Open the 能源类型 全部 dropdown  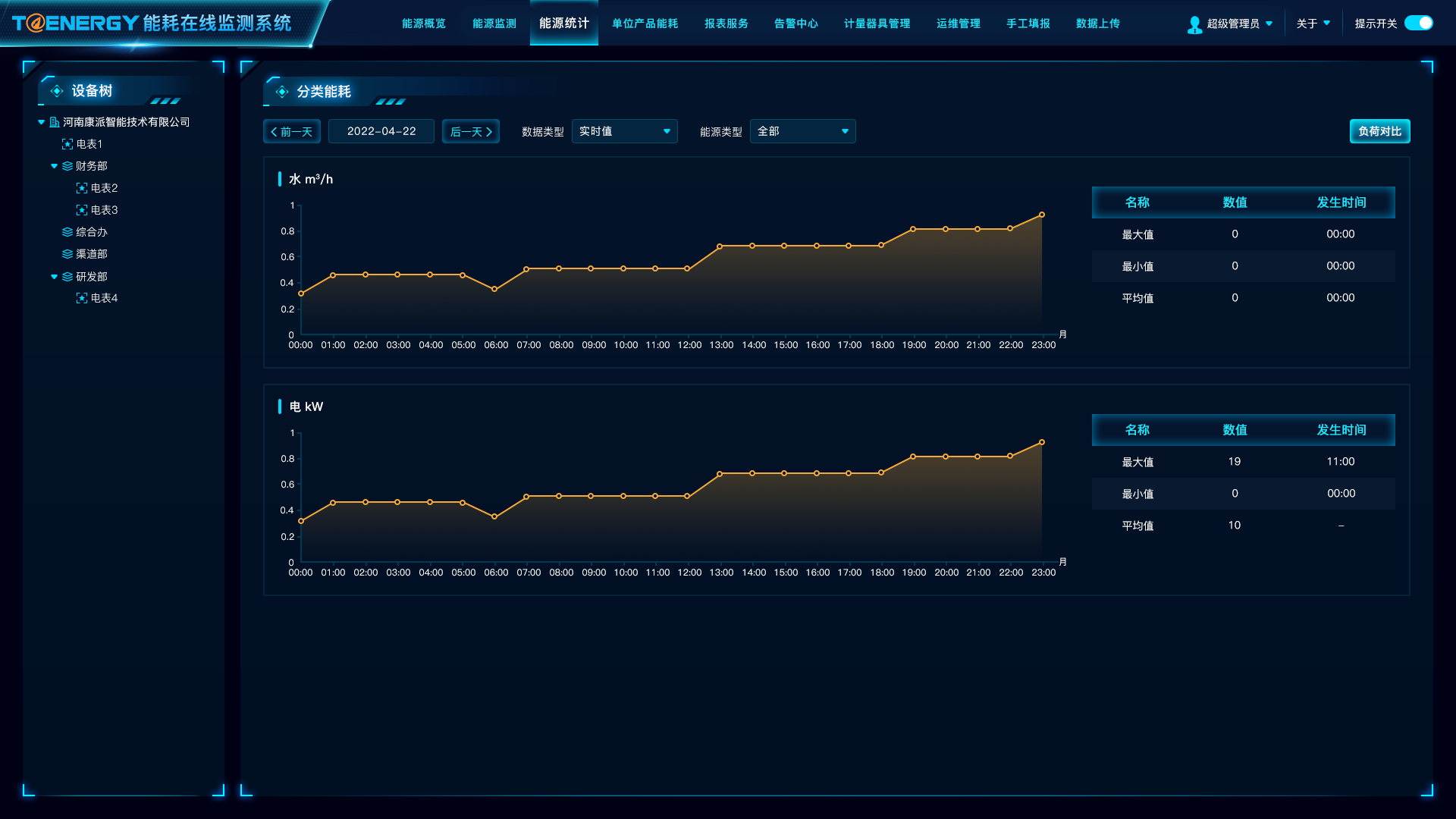[802, 131]
